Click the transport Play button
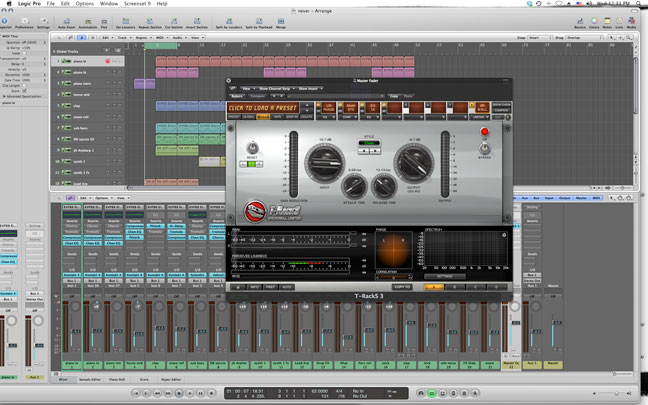 point(190,393)
